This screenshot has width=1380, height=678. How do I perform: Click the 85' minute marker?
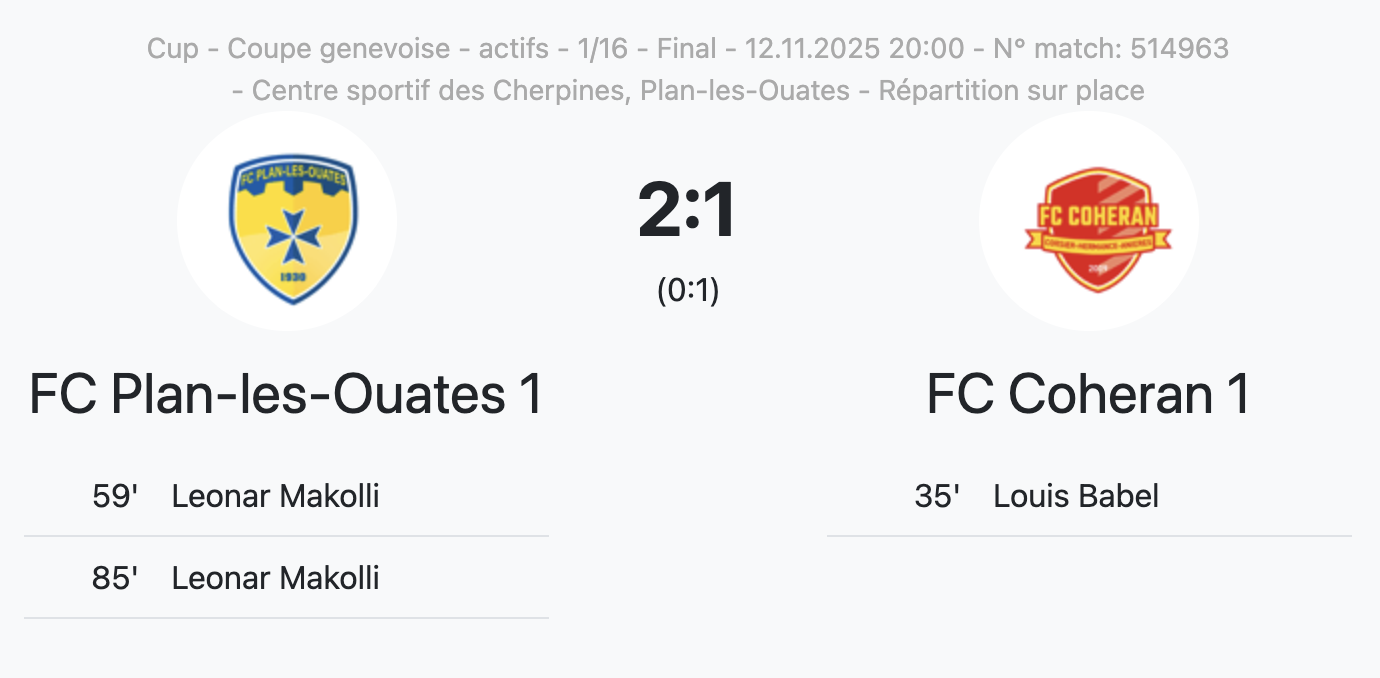115,578
